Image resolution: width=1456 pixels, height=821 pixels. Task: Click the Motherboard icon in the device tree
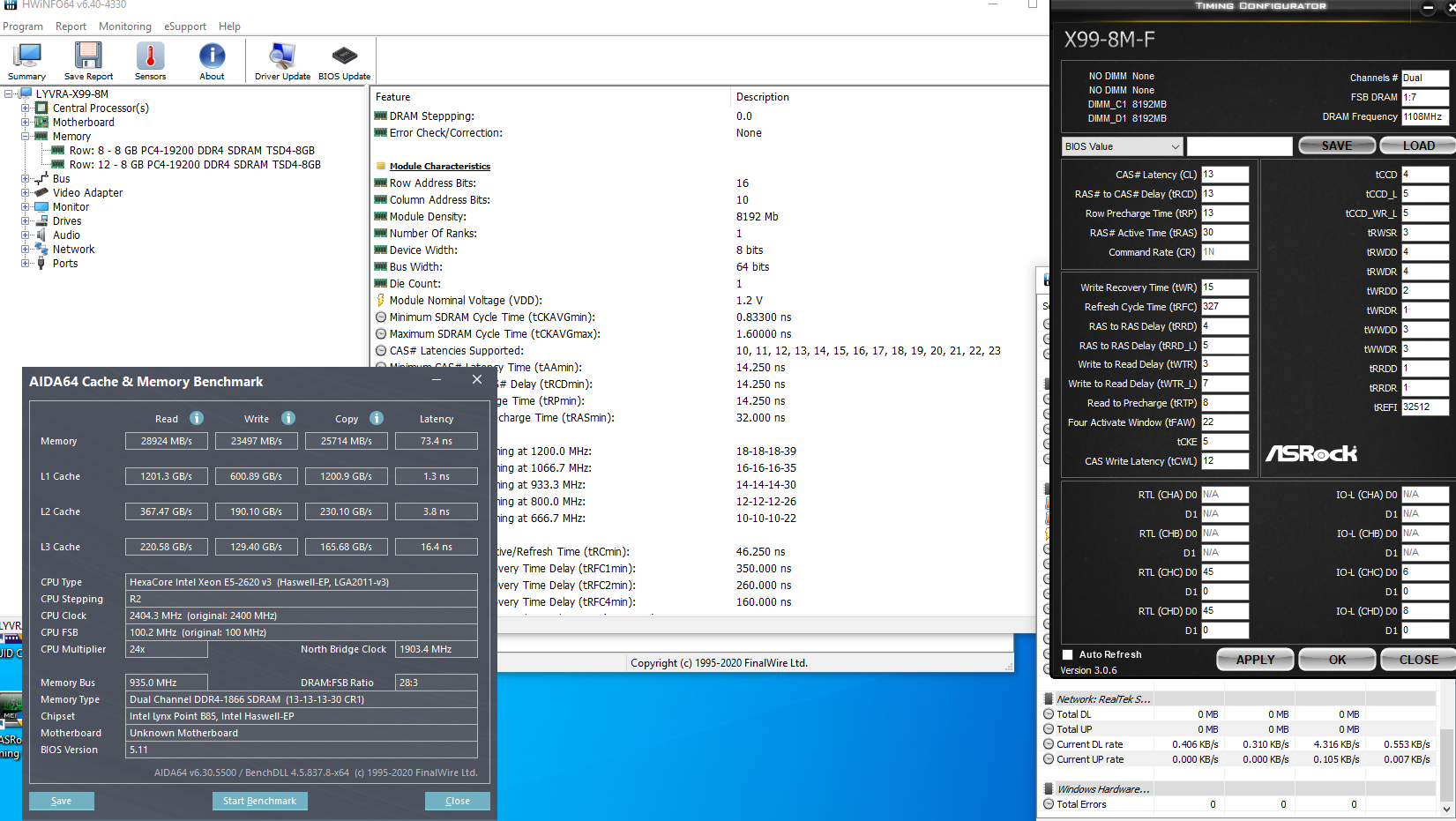point(41,123)
